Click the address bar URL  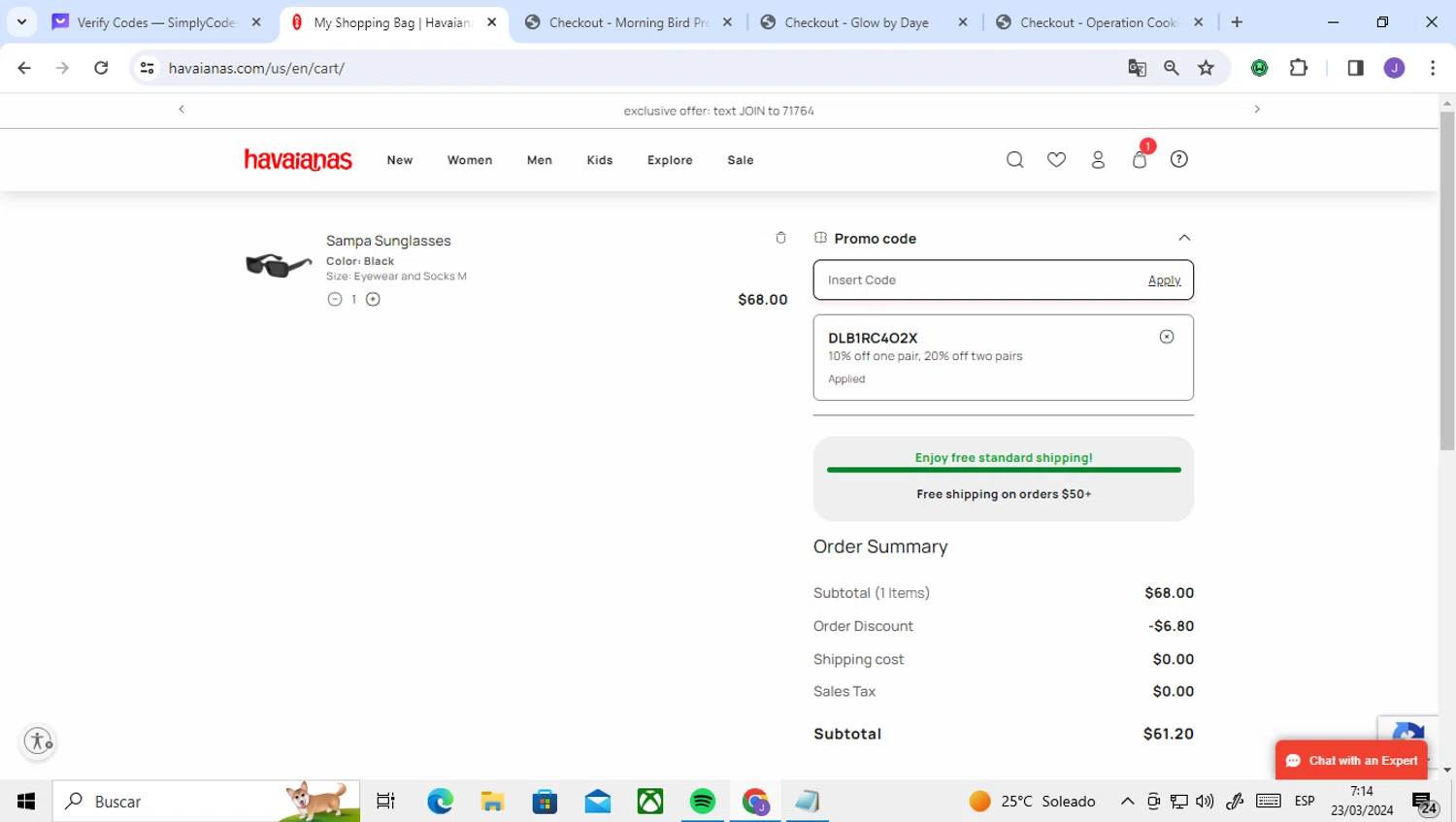click(x=256, y=68)
